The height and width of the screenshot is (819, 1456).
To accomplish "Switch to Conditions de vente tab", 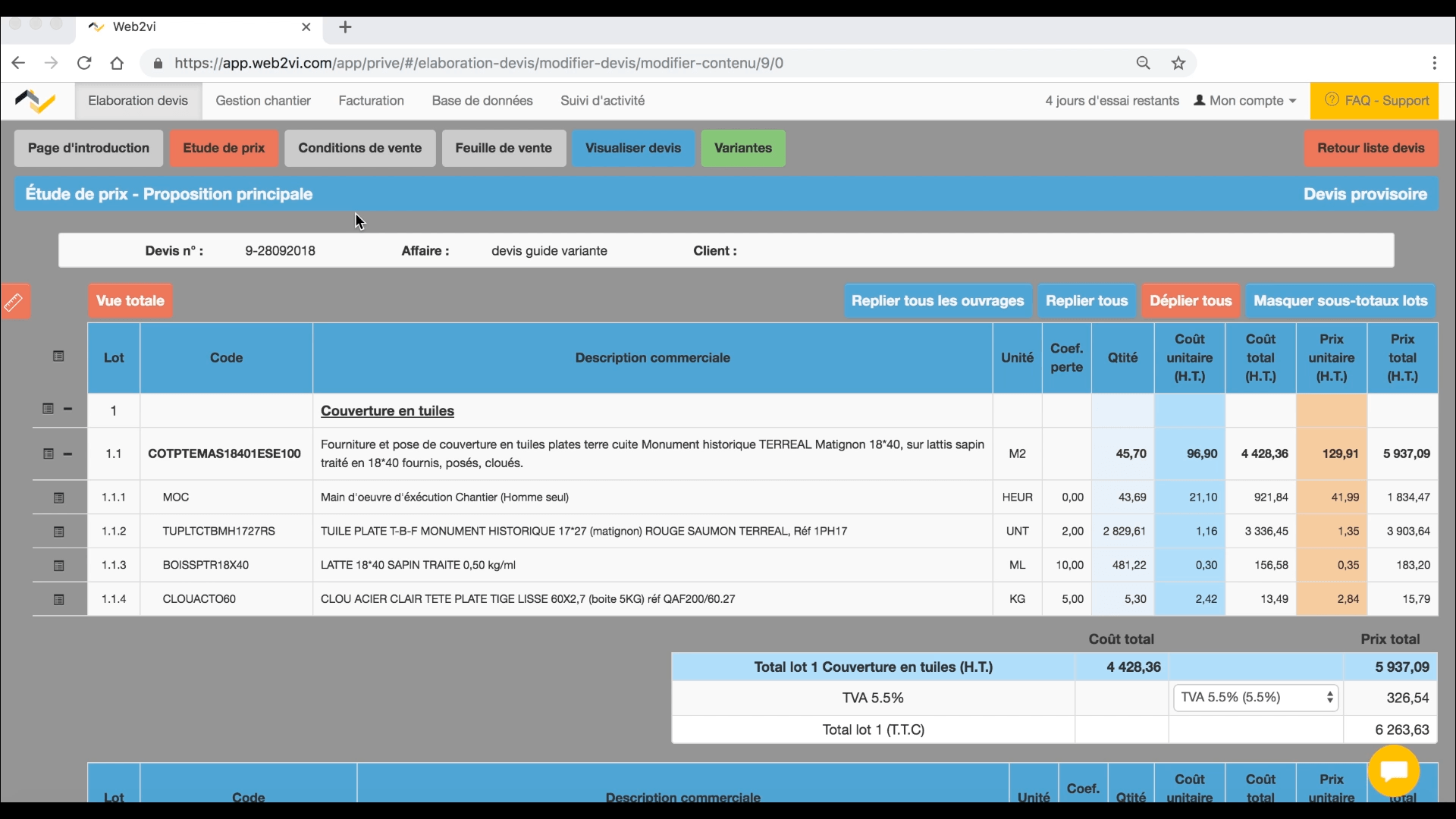I will [359, 148].
